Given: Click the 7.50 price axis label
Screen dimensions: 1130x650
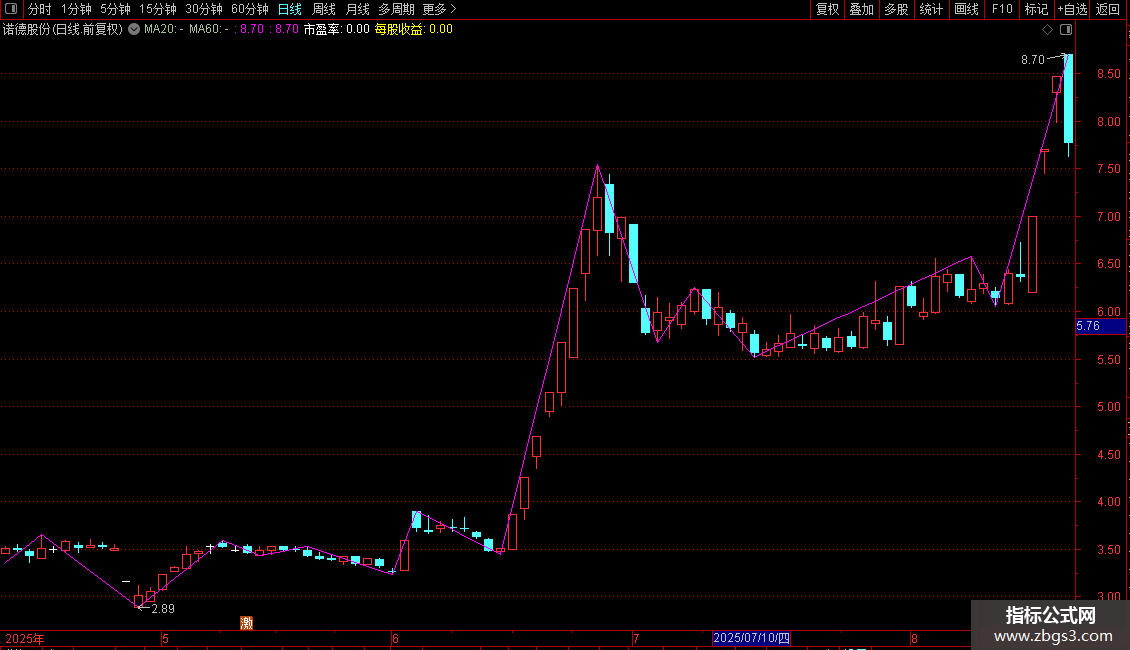Looking at the screenshot, I should pos(1108,169).
